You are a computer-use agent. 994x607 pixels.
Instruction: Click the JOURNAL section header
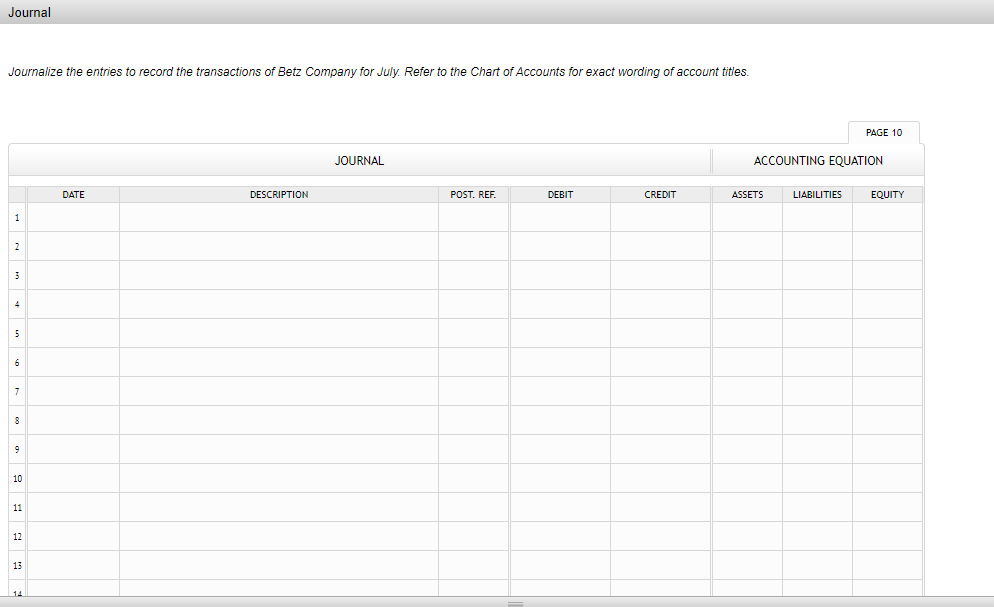click(x=358, y=160)
